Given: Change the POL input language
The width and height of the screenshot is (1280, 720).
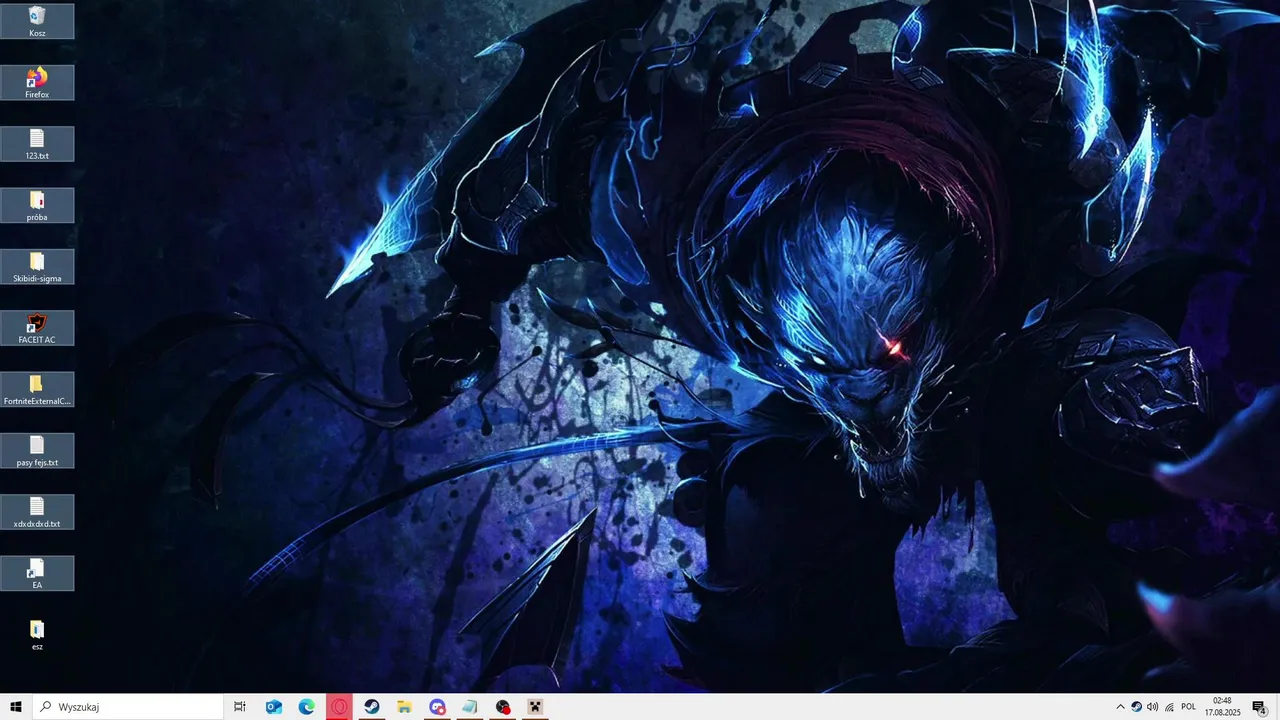Looking at the screenshot, I should (1189, 707).
